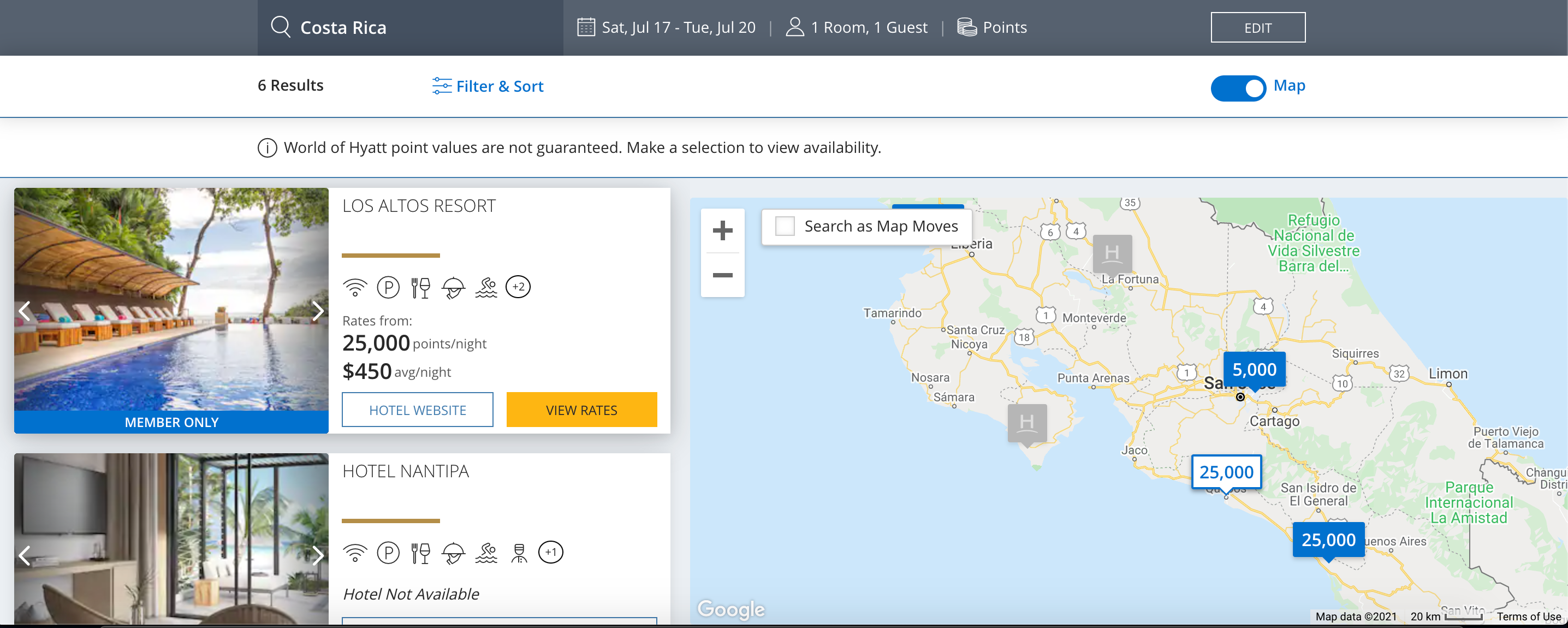Click the Hotel Nantipa concierge amenity icon
This screenshot has width=1568, height=628.
(519, 553)
